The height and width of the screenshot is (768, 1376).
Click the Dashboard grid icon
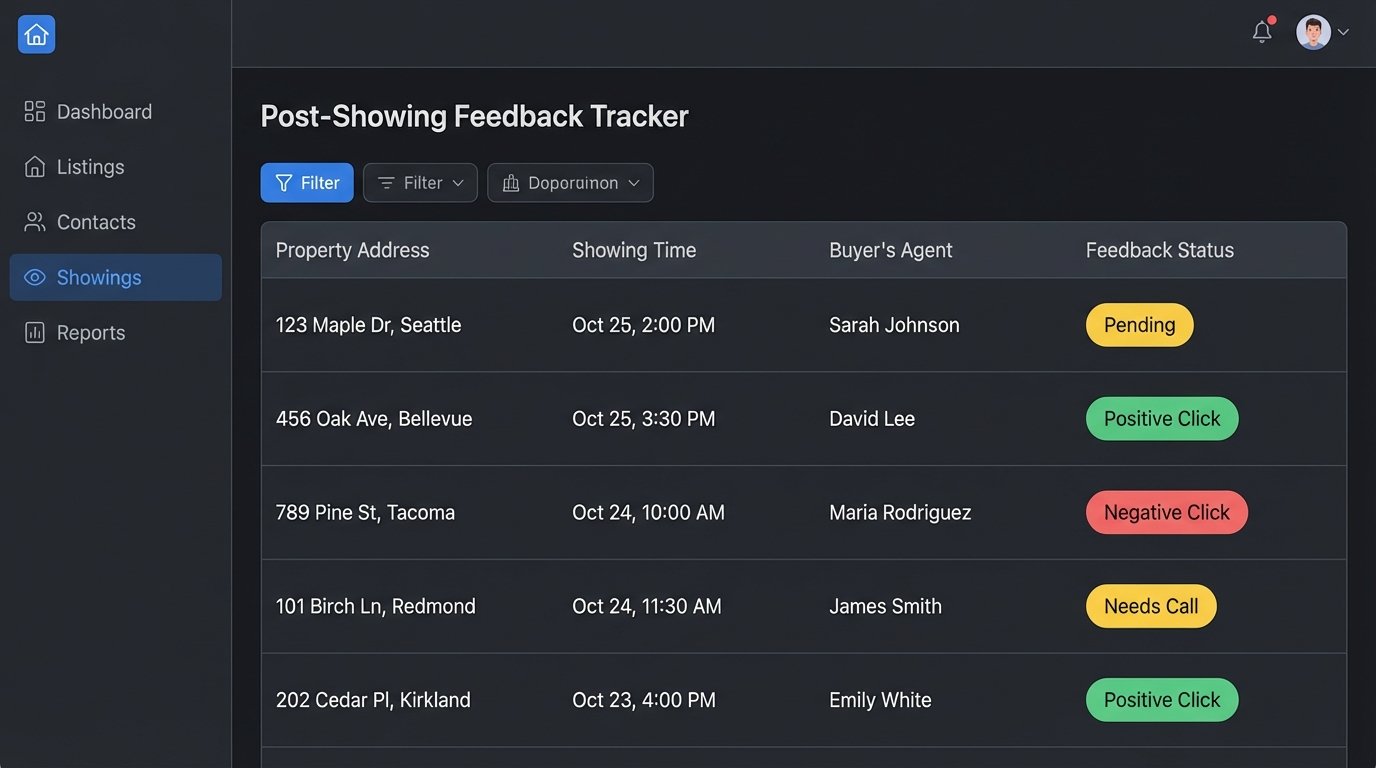click(35, 111)
